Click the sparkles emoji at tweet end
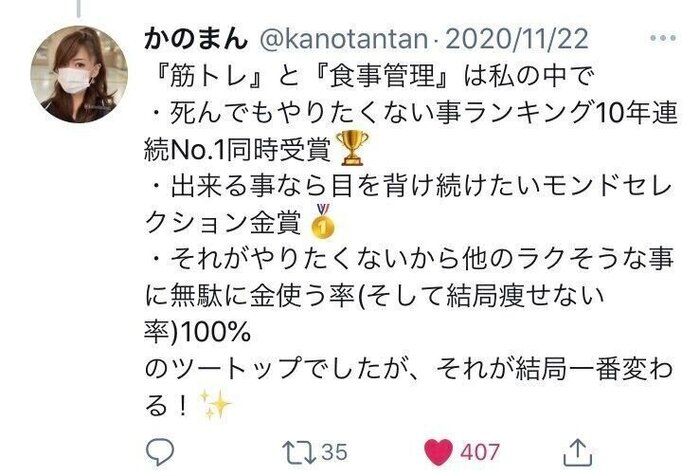 [214, 405]
